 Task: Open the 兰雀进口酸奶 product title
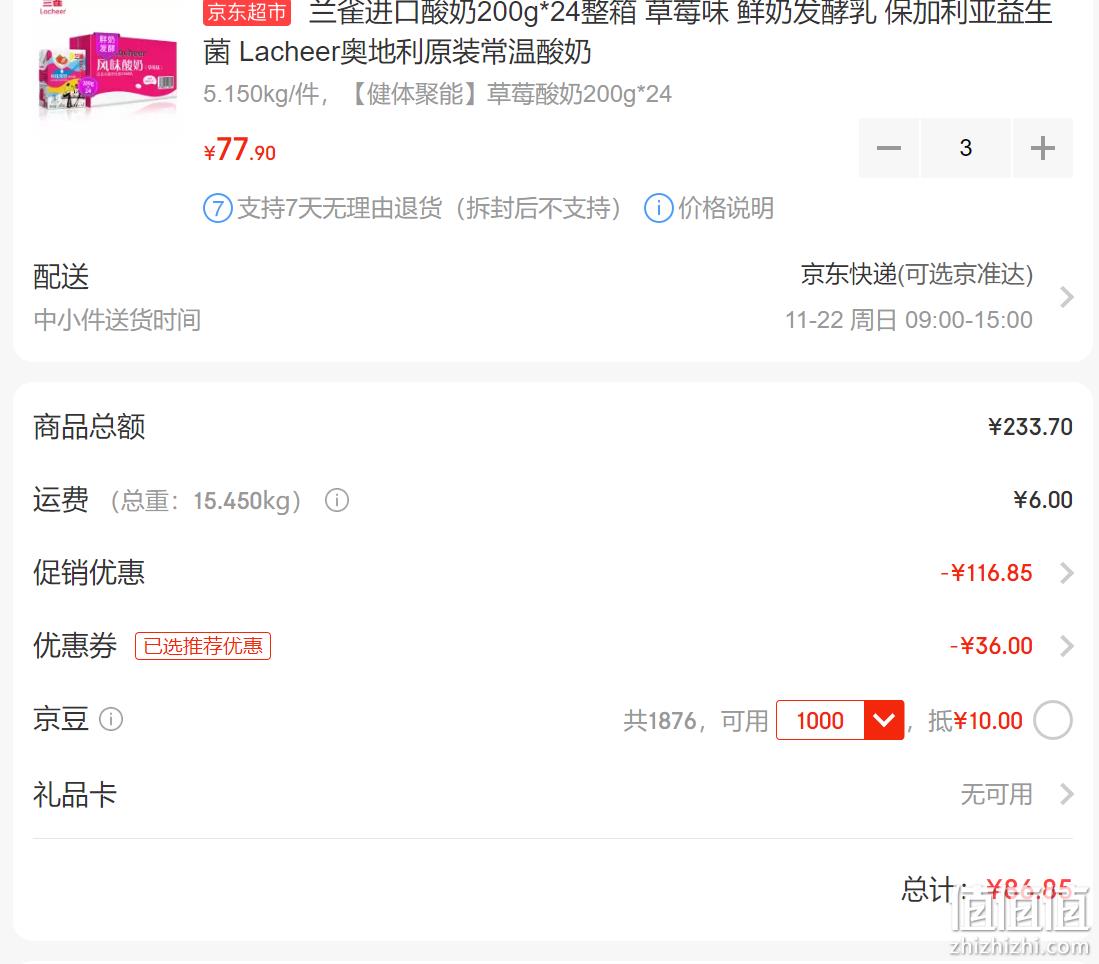[628, 32]
